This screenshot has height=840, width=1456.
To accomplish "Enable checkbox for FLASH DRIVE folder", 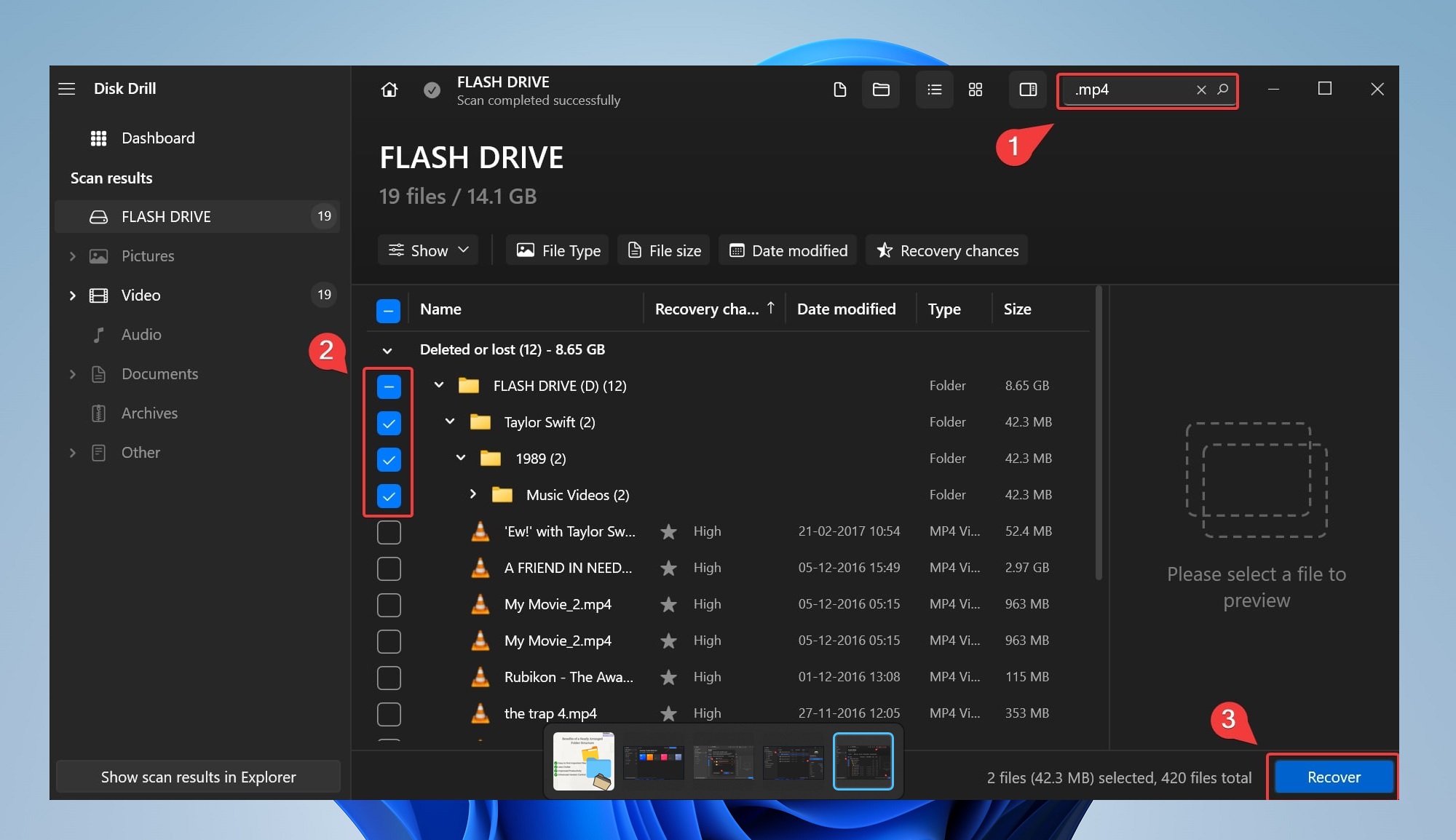I will coord(389,386).
